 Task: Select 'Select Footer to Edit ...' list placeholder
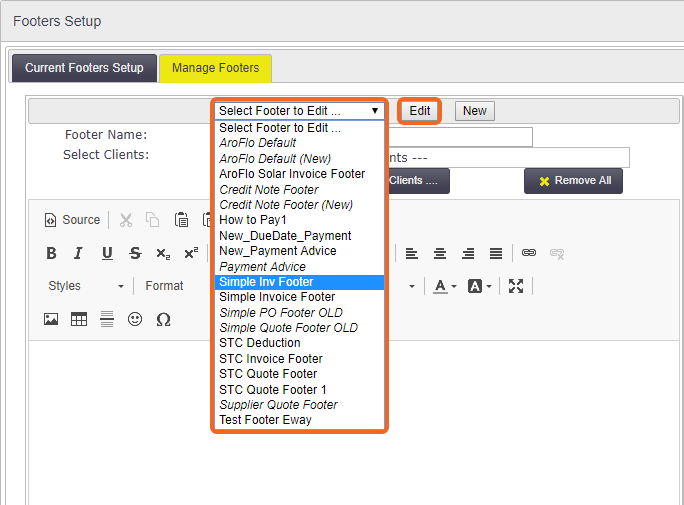click(299, 128)
